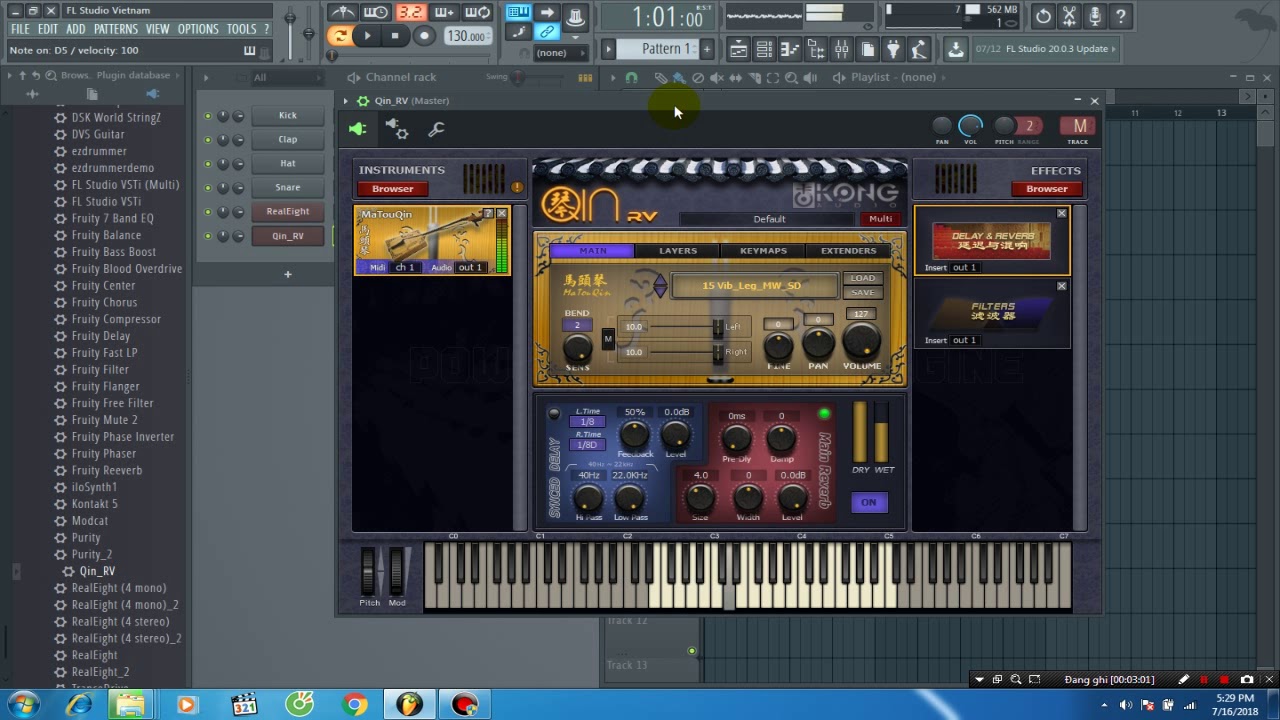Open Filters Insert out 1 dropdown
This screenshot has height=720, width=1280.
click(x=964, y=340)
